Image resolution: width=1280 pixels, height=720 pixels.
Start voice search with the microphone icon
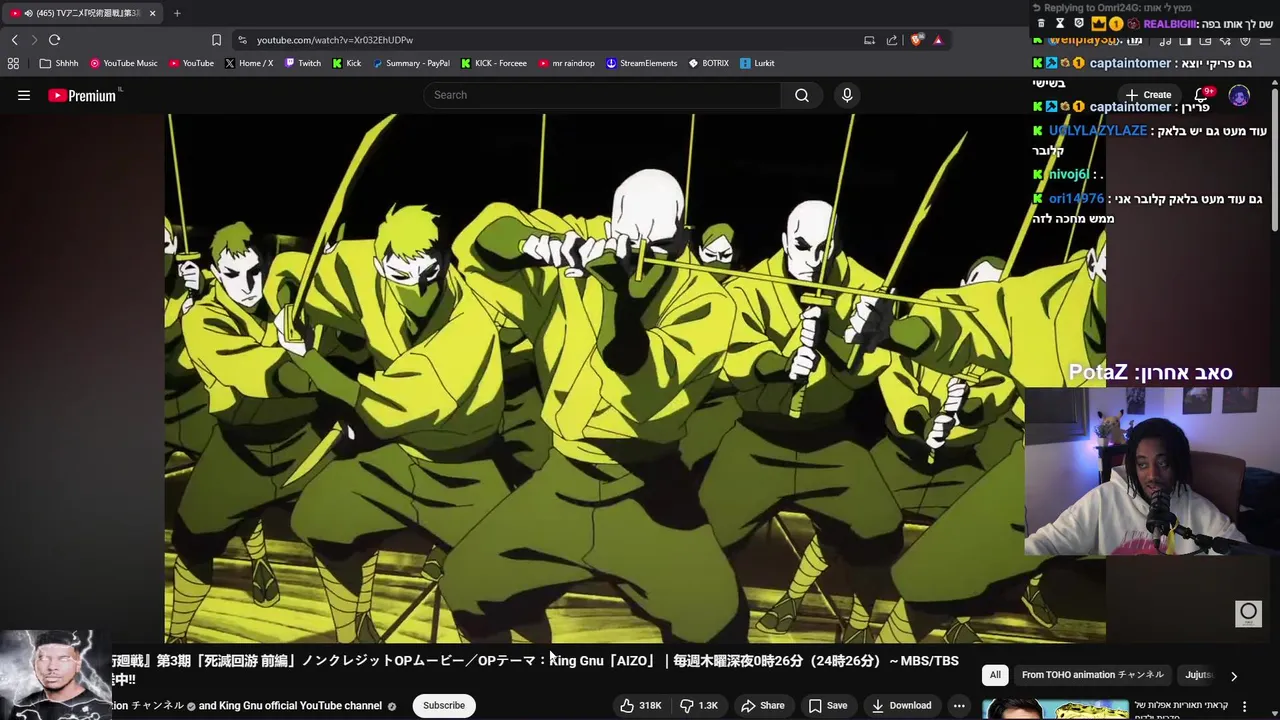pos(847,95)
